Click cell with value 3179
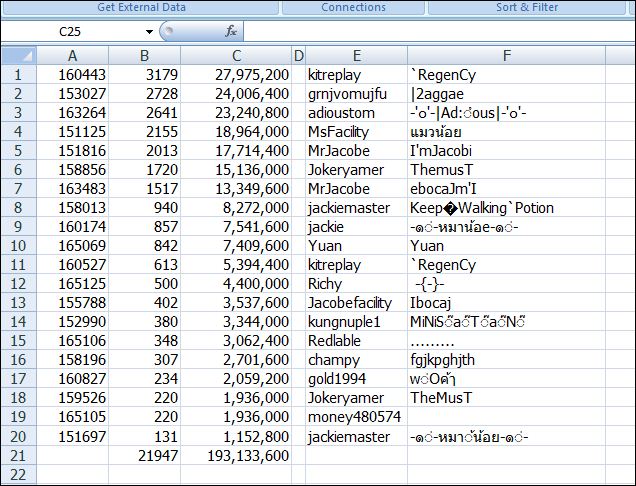The image size is (636, 486). [x=144, y=75]
